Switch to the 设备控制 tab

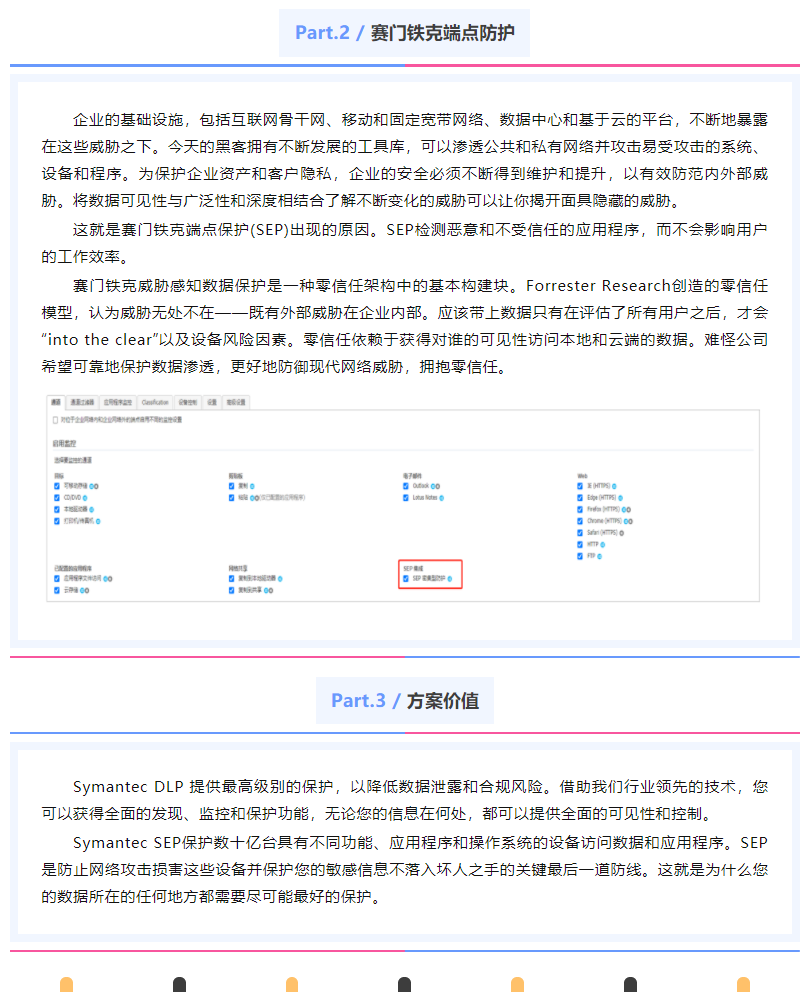coord(188,402)
